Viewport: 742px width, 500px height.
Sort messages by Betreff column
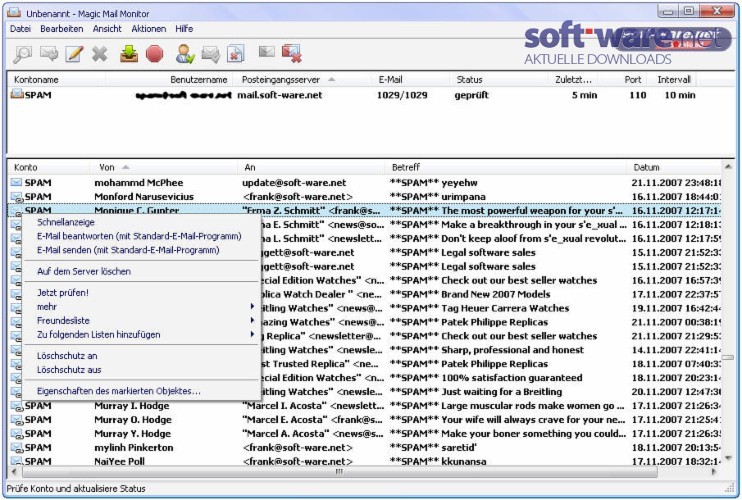[505, 167]
